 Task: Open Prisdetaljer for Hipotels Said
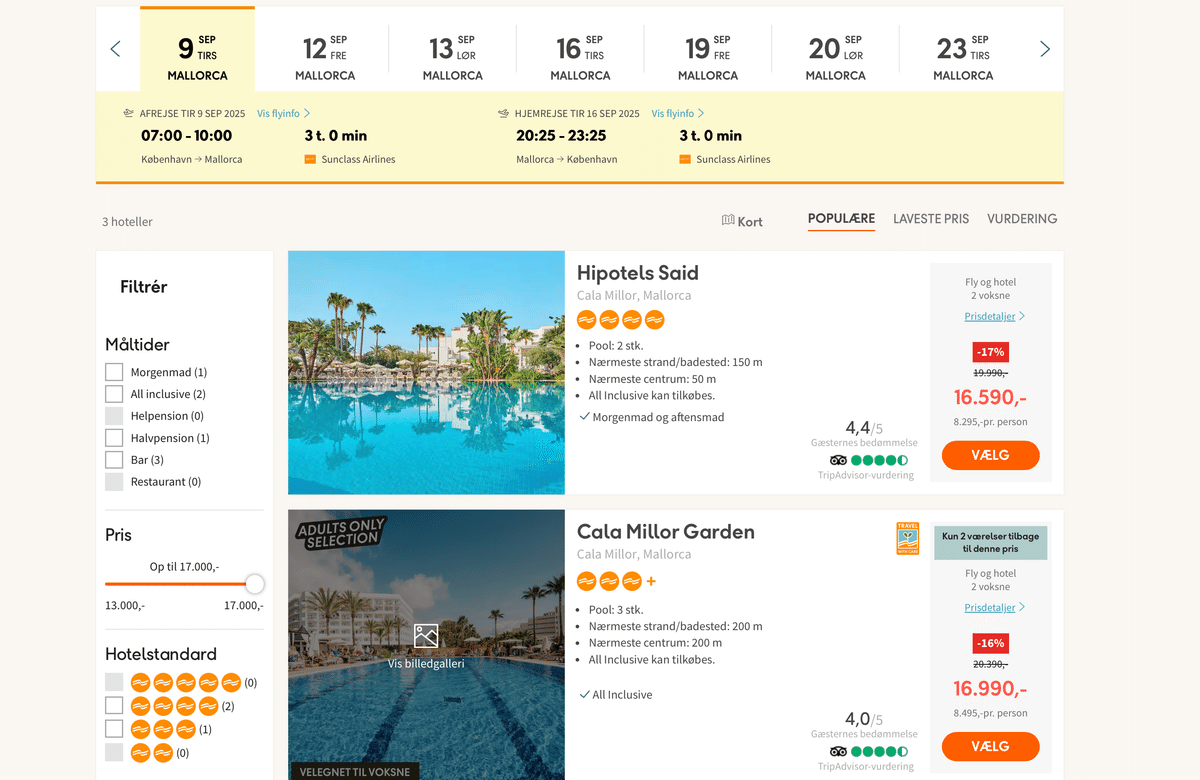(x=994, y=316)
